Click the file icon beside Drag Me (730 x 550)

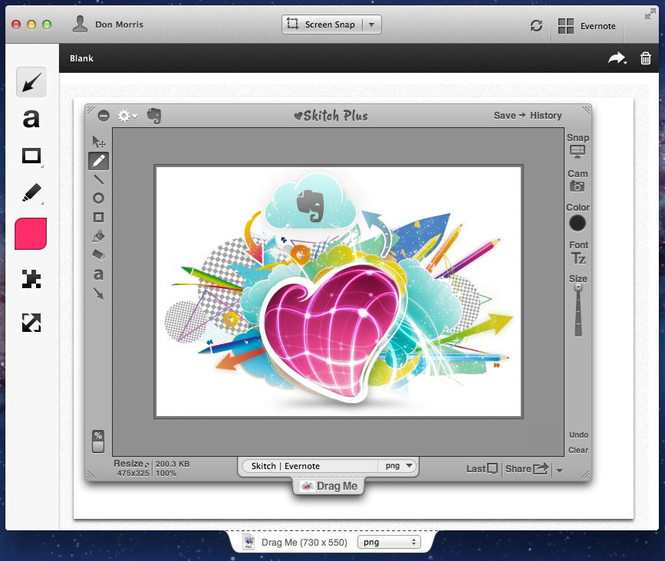pyautogui.click(x=249, y=542)
